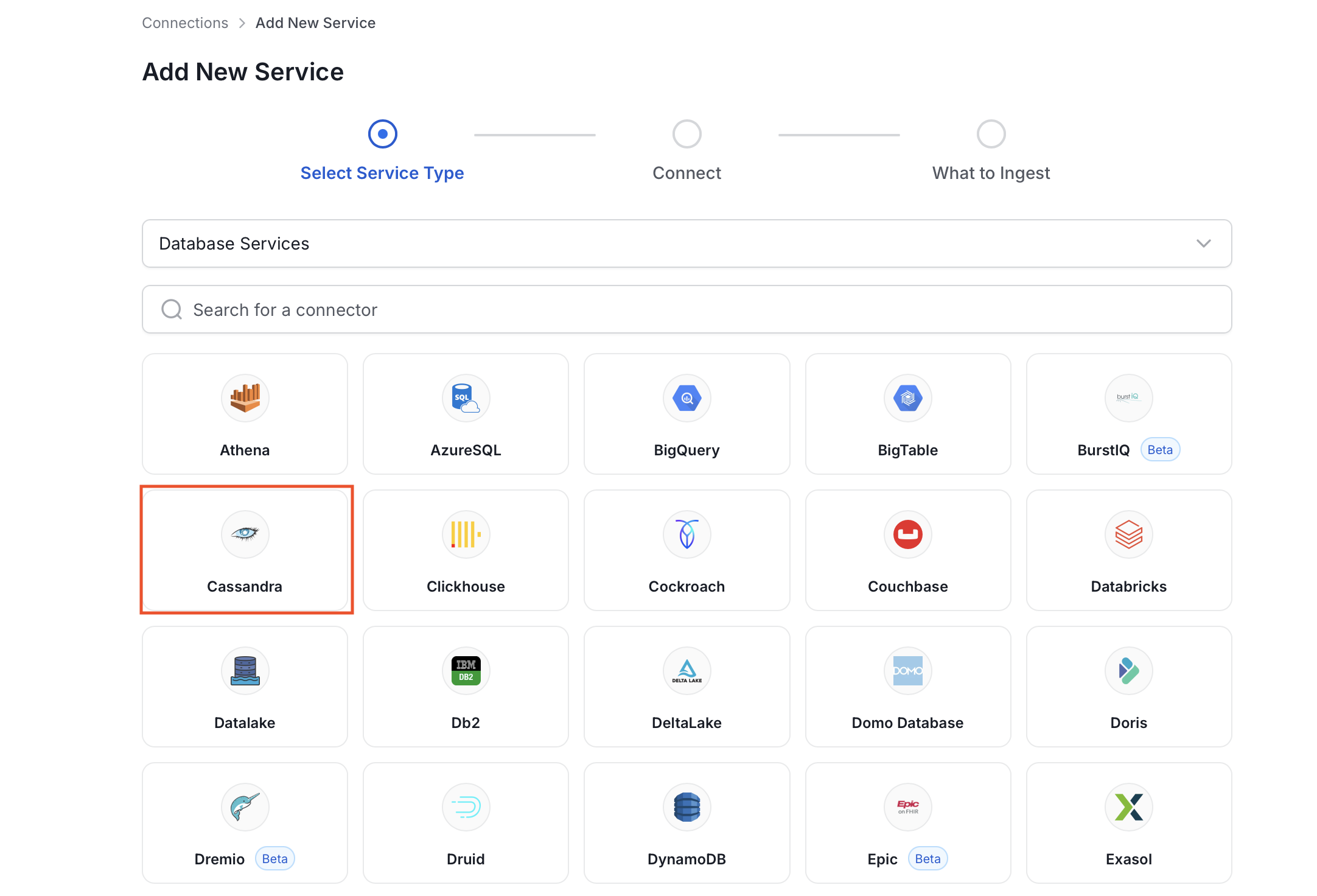
Task: Pick the DeltaLake triangle icon
Action: pos(687,671)
